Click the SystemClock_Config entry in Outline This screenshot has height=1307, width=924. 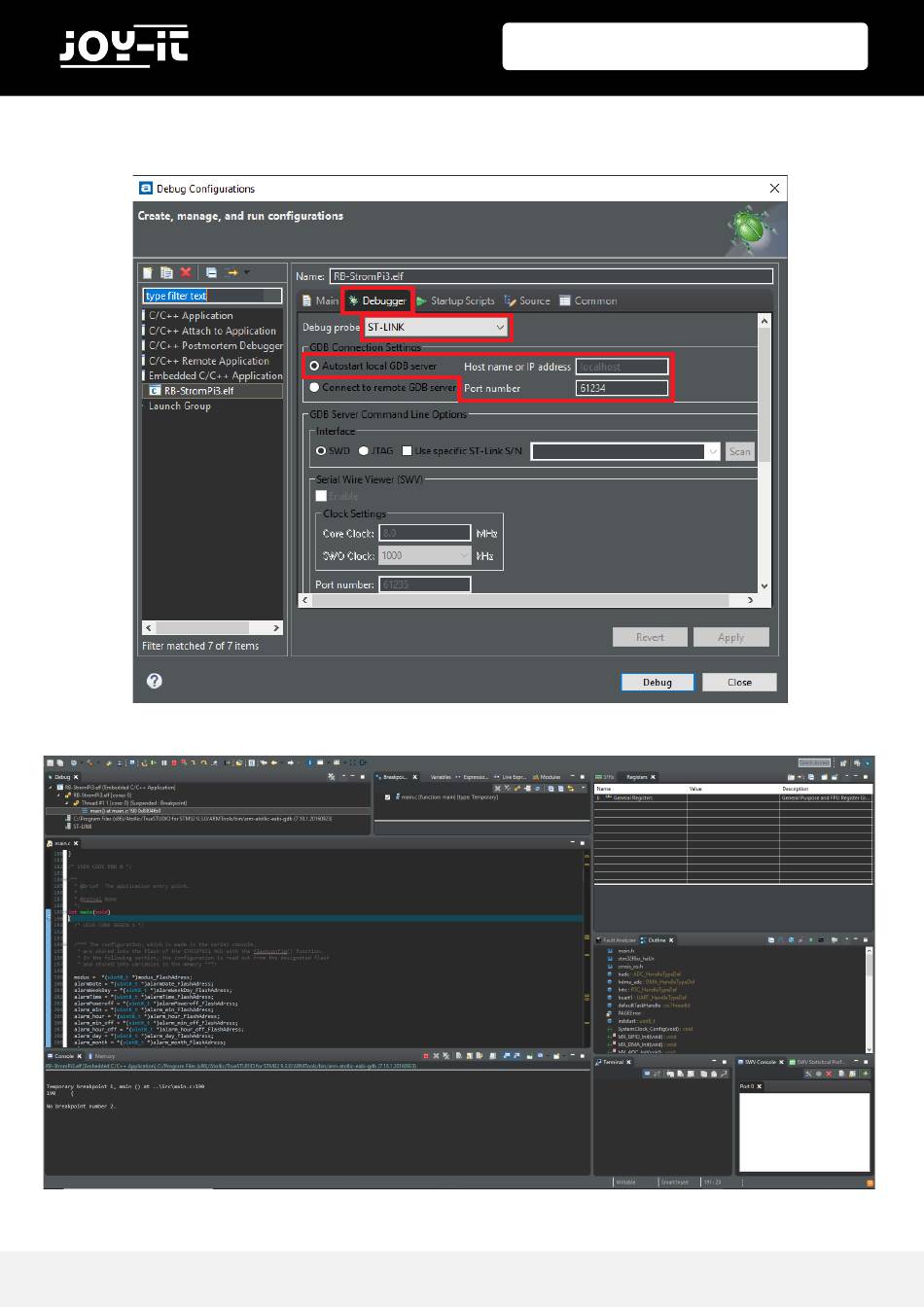click(x=651, y=1029)
